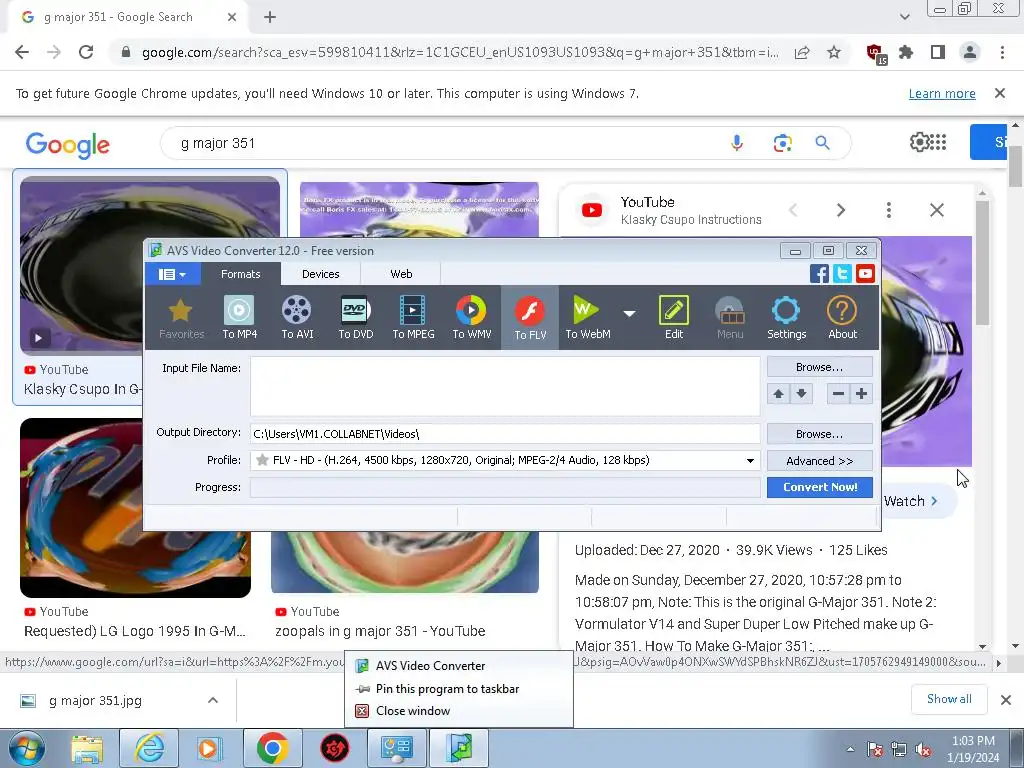
Task: Expand g major 351.jpg download options chevron
Action: 213,700
